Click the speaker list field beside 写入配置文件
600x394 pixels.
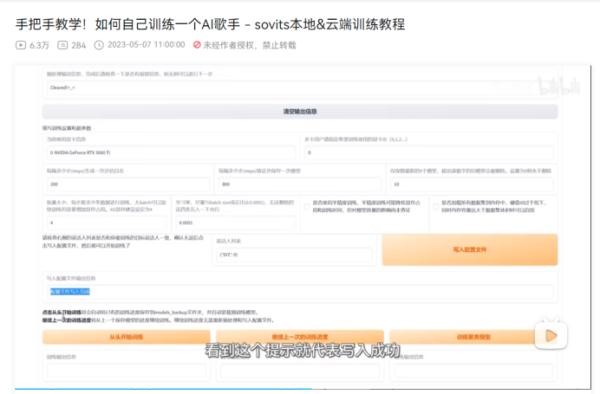click(294, 254)
